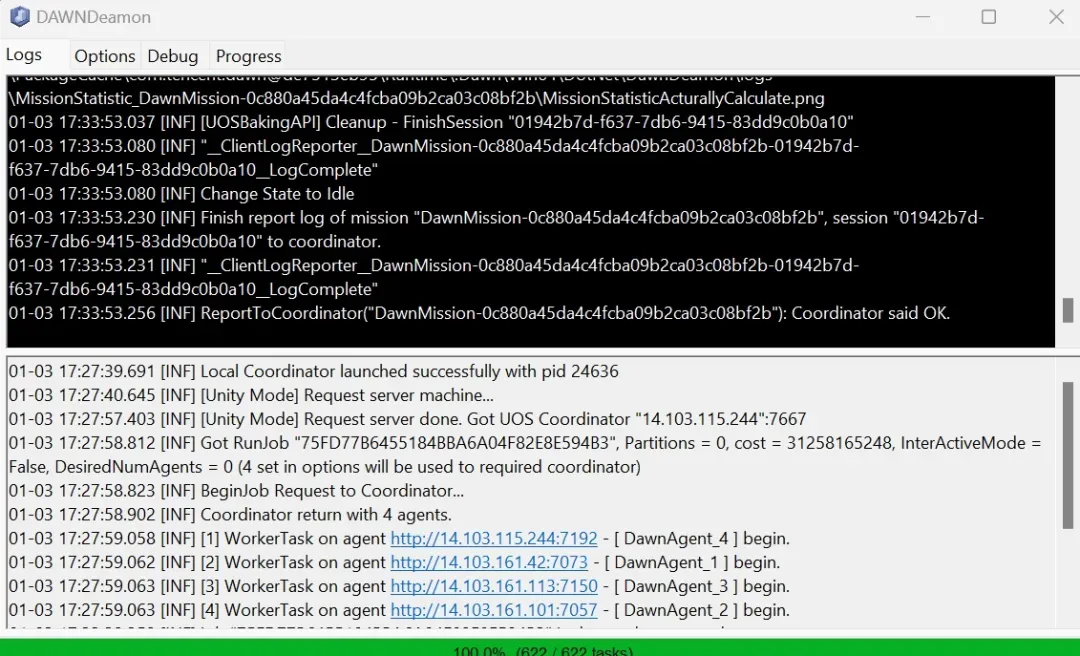This screenshot has width=1080, height=656.
Task: Click the 17:33:53.080 ClientLogReporter LogComplete line
Action: pyautogui.click(x=434, y=158)
